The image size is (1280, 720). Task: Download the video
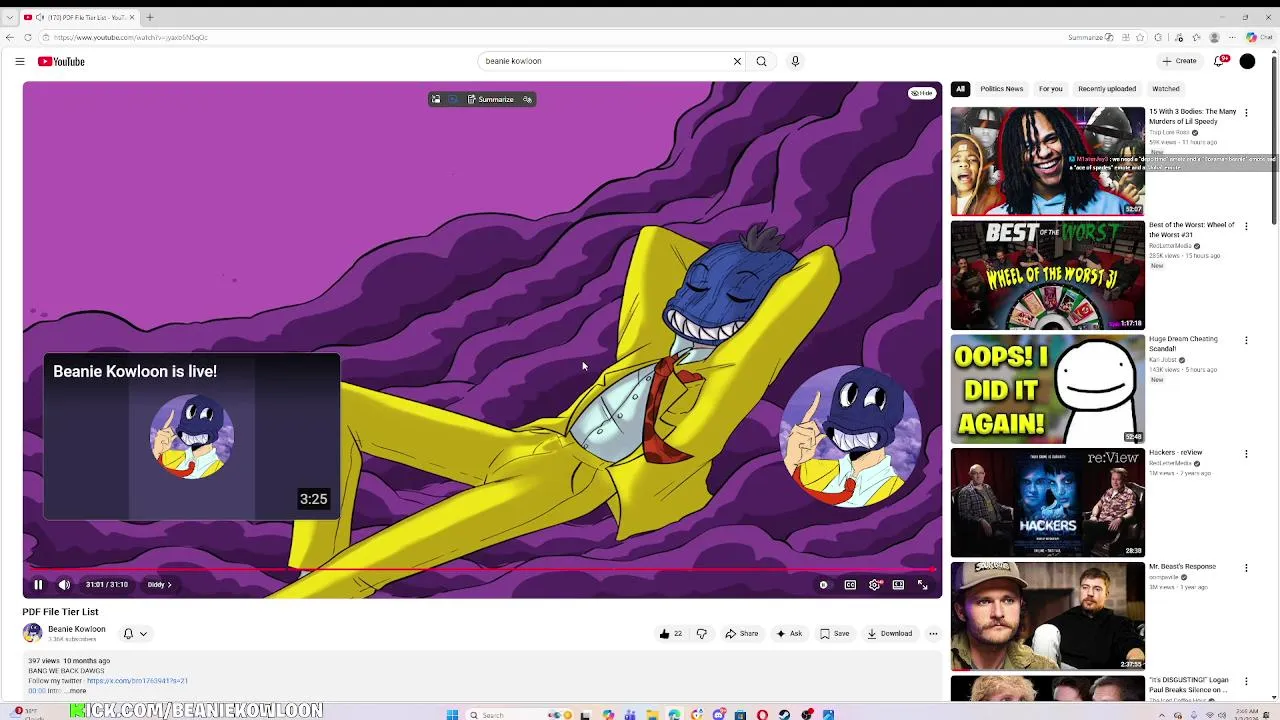pos(890,633)
